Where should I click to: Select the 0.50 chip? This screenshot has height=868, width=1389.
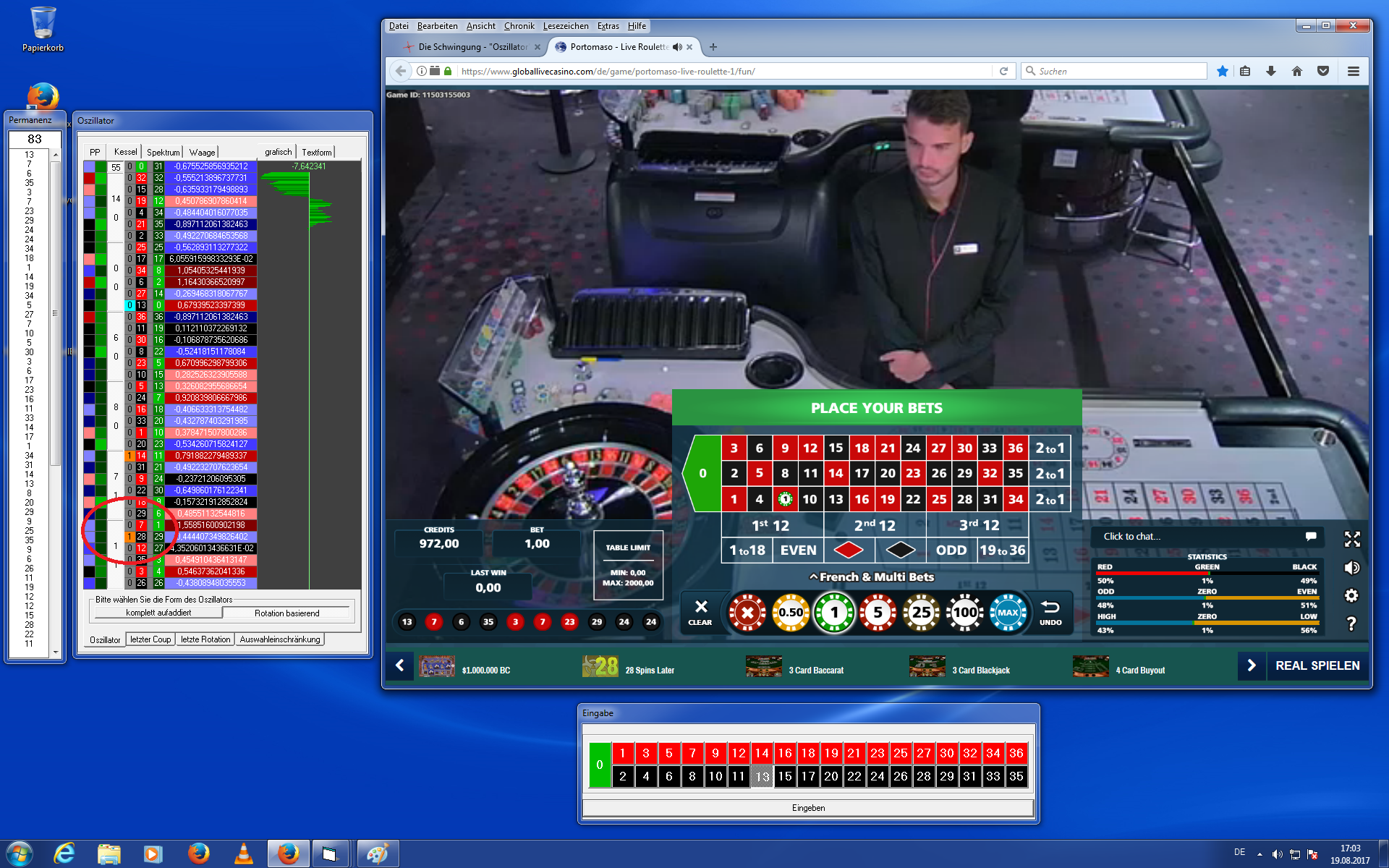point(791,613)
